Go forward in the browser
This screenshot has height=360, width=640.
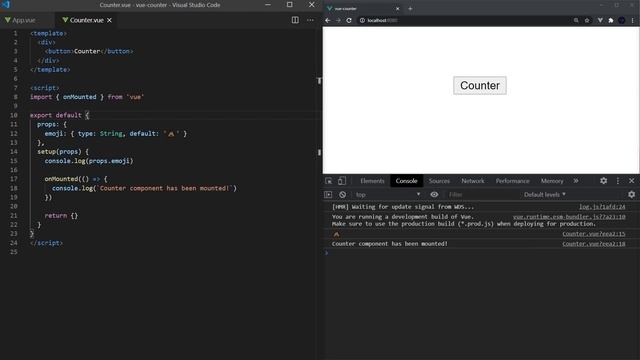tap(338, 20)
